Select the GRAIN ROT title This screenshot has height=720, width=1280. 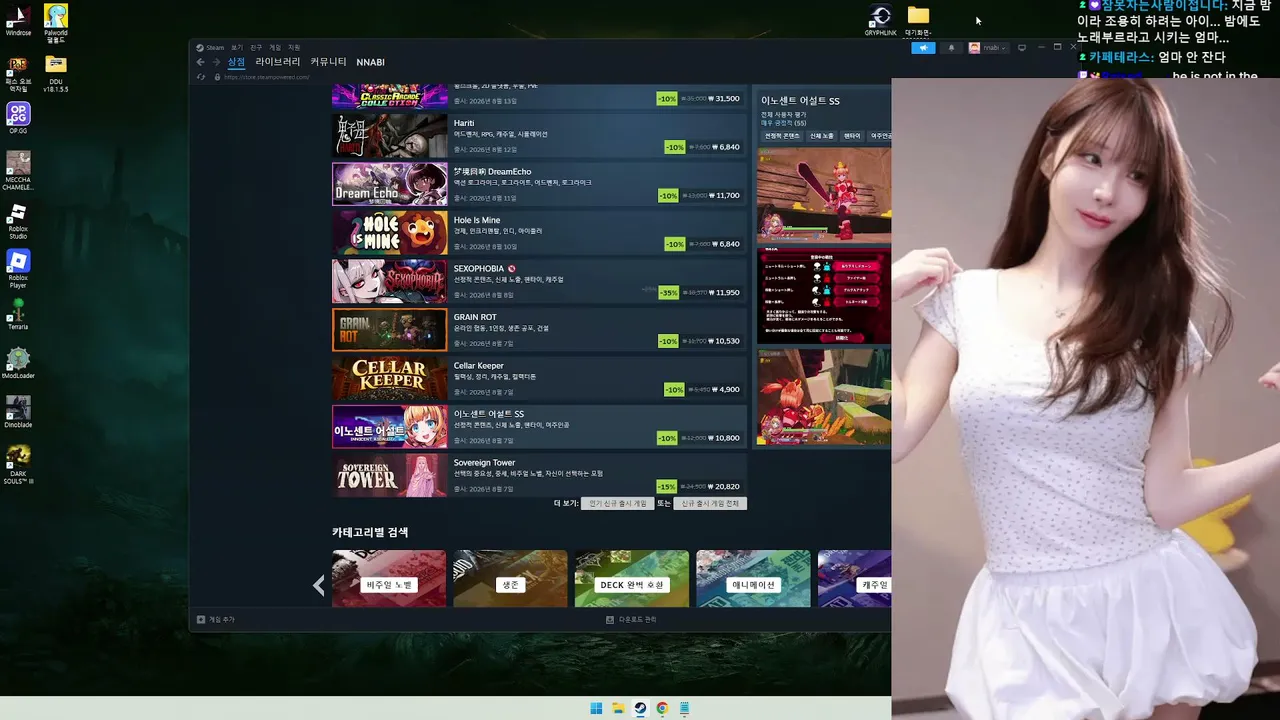point(475,317)
